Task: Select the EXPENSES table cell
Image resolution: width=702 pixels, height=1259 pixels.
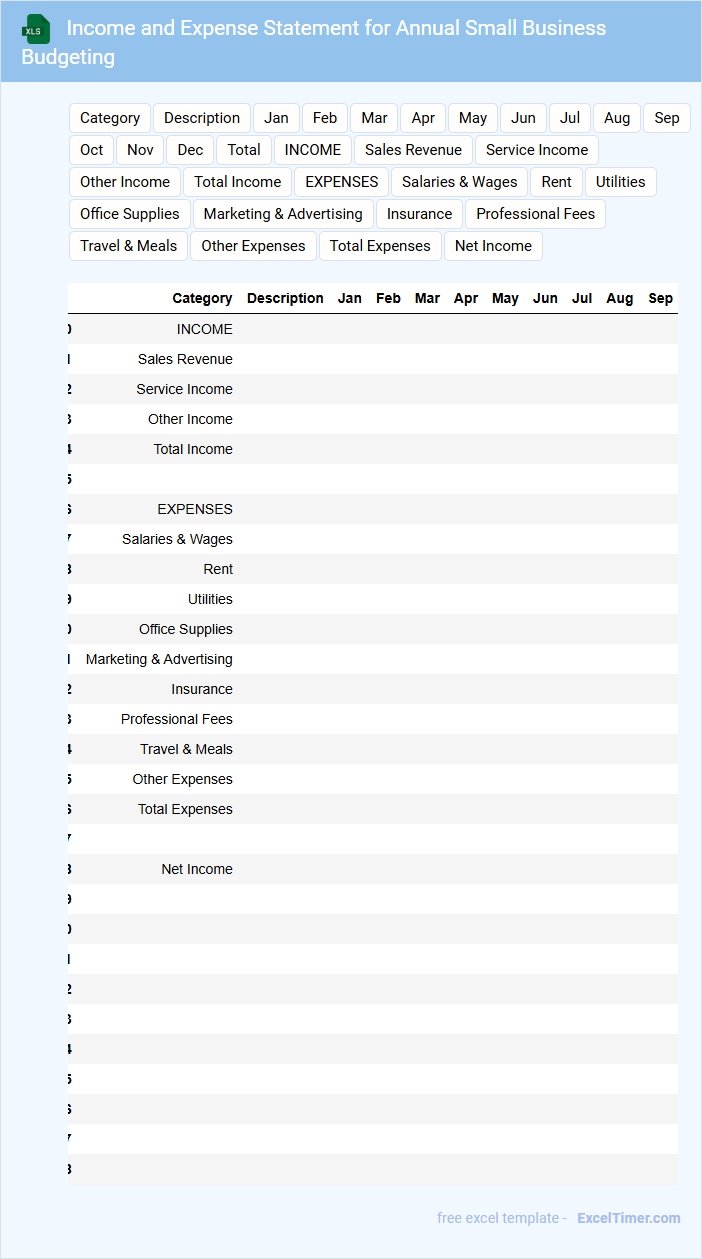Action: pos(195,509)
